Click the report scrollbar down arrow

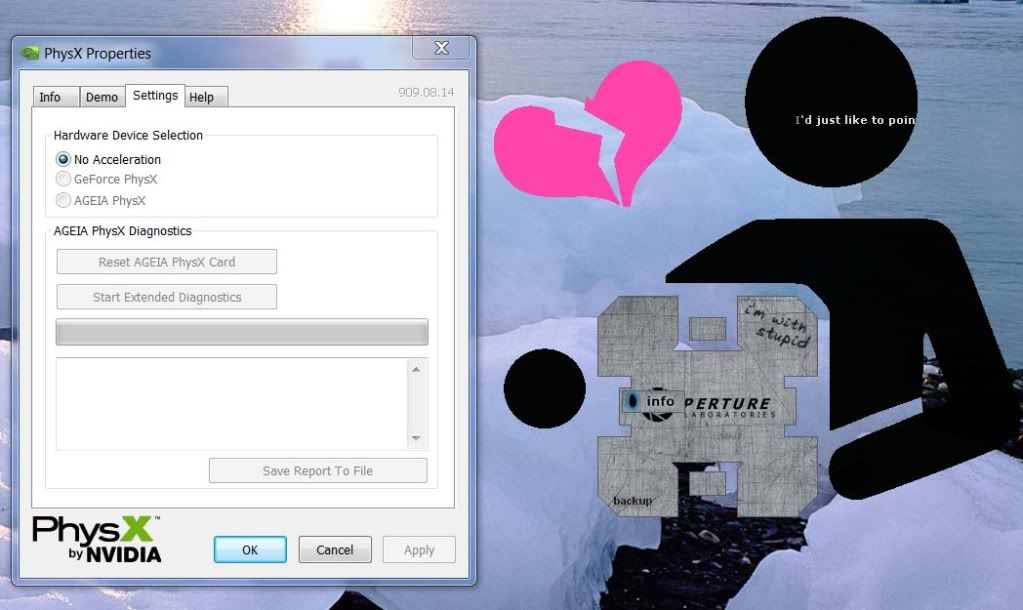(416, 438)
